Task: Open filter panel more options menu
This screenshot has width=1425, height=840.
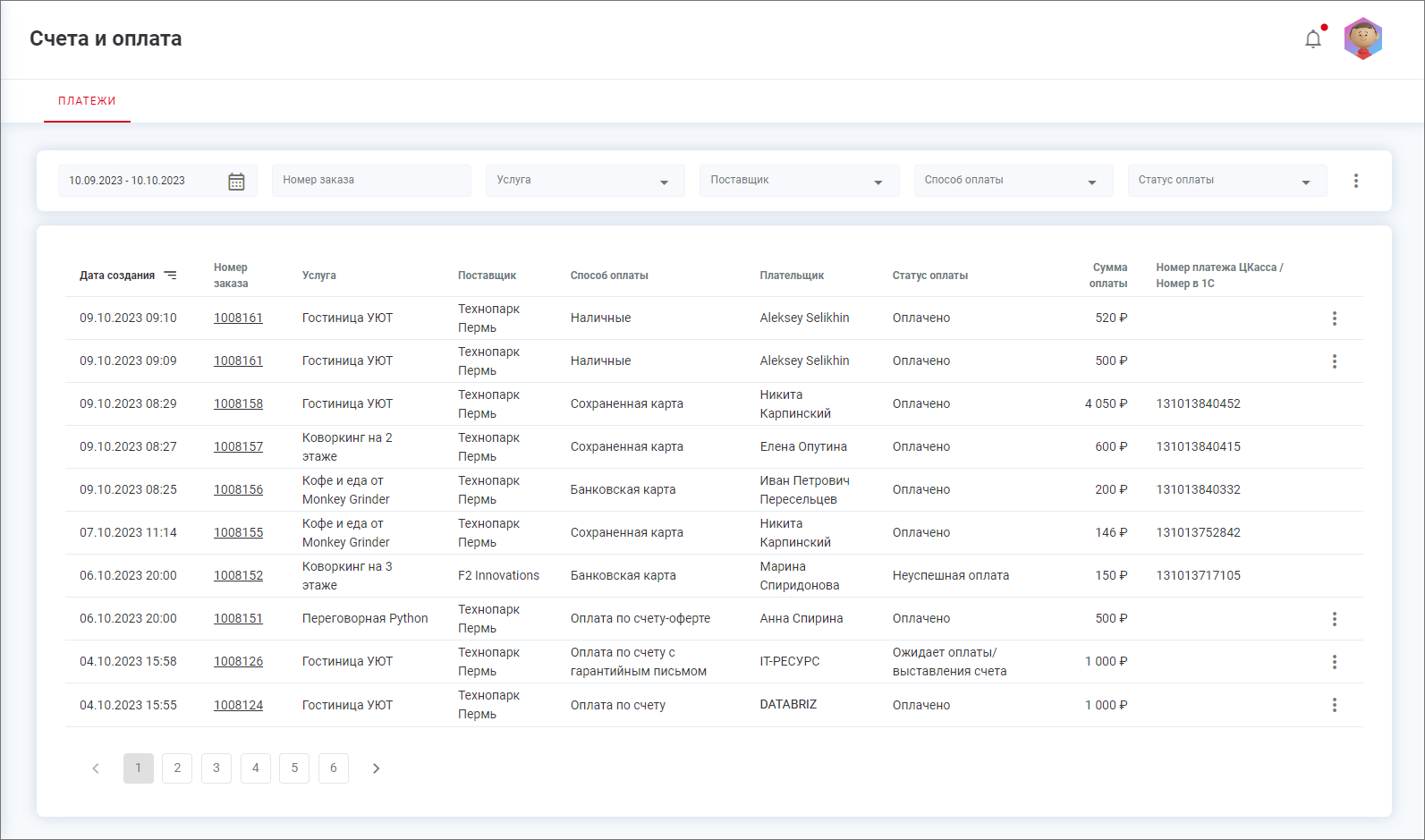Action: click(x=1355, y=181)
